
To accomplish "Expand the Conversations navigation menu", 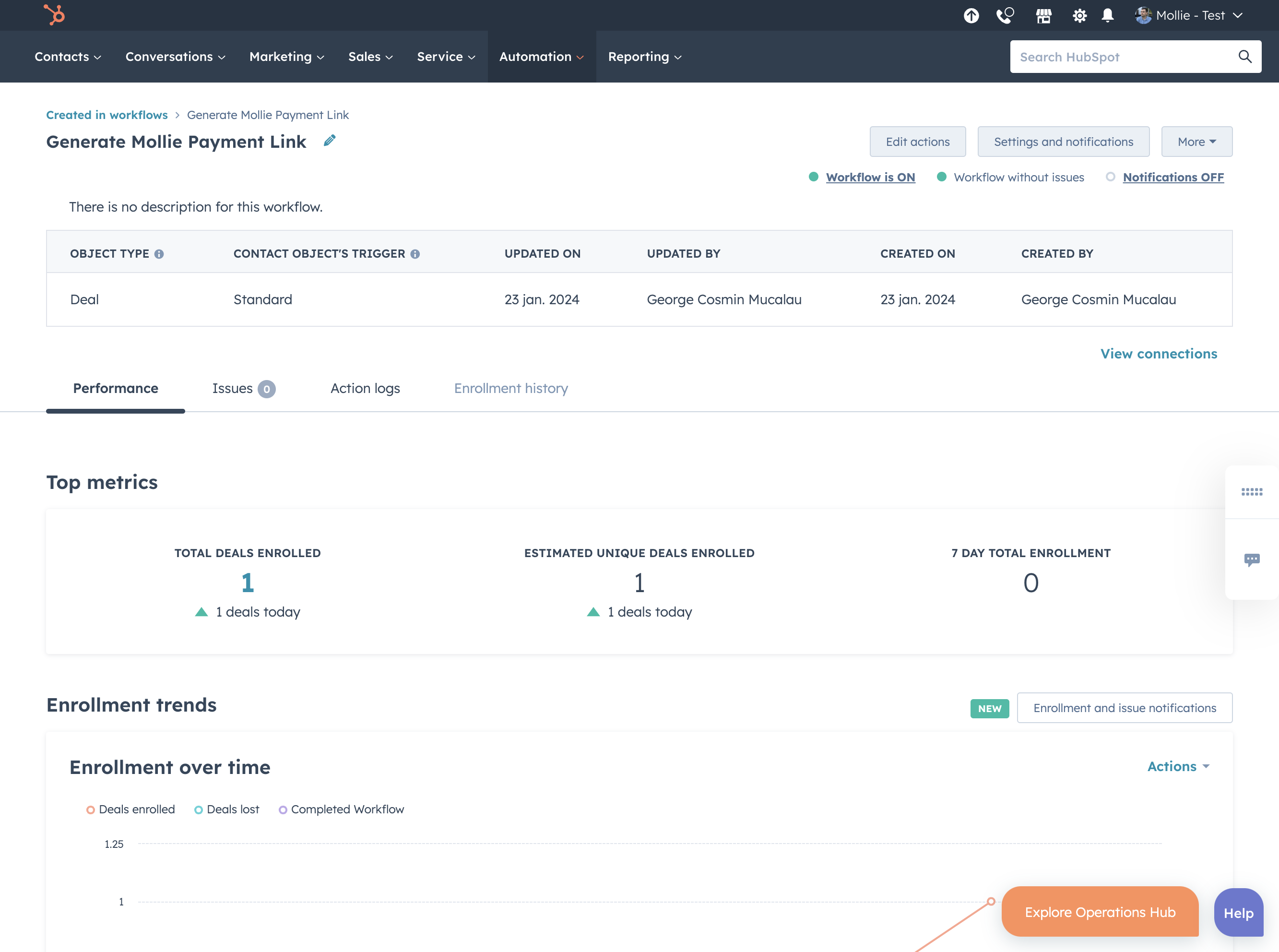I will pos(175,57).
